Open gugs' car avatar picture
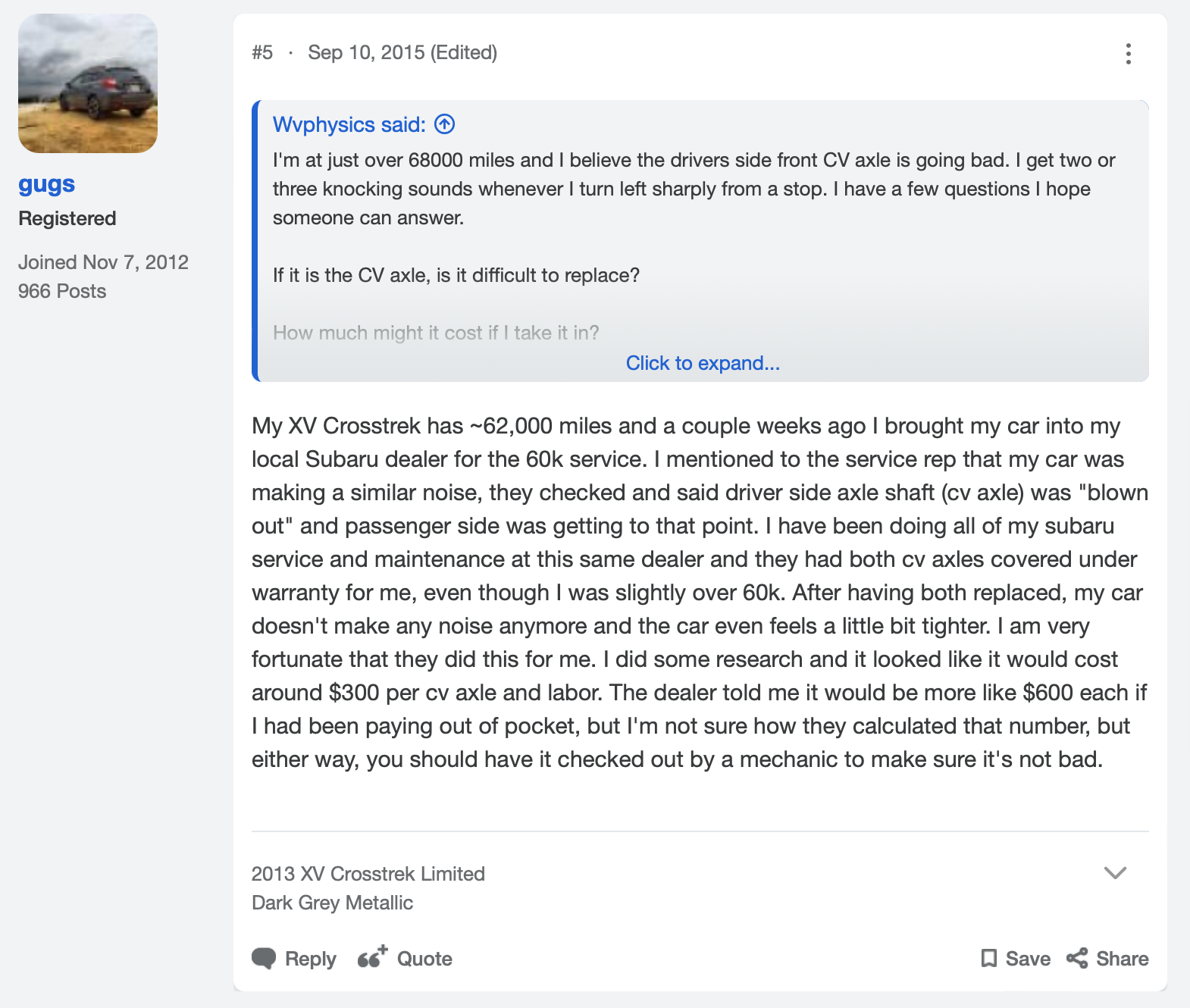This screenshot has height=1008, width=1190. (88, 83)
